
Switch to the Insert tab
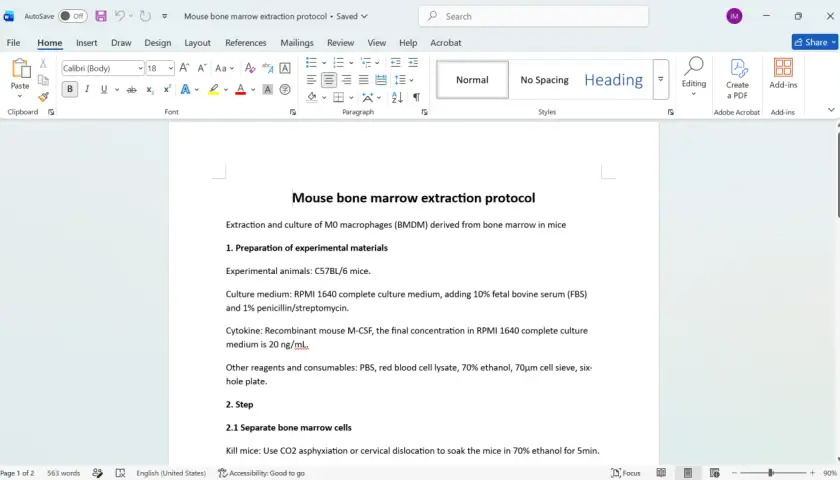coord(86,43)
